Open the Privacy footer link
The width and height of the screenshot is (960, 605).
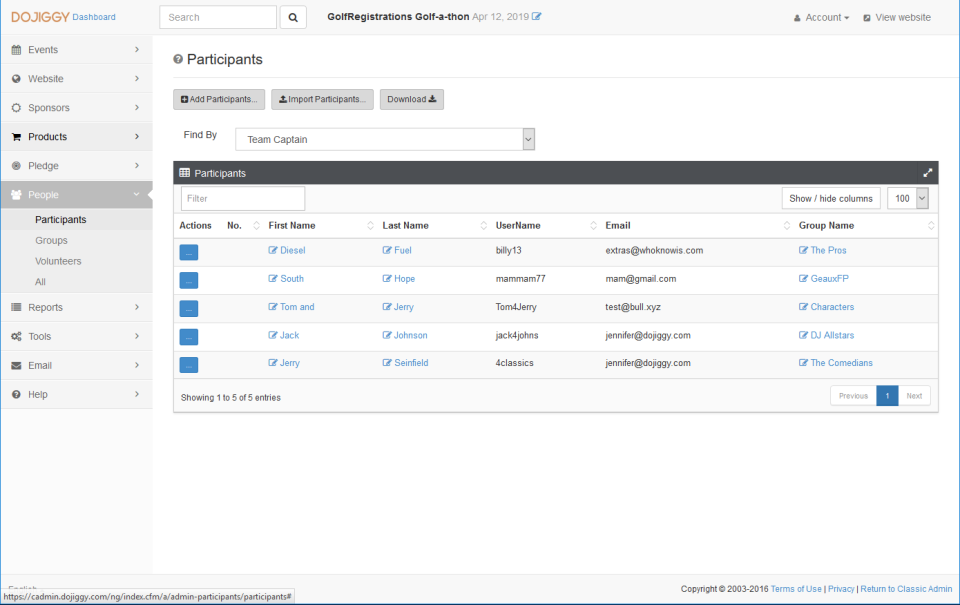(841, 588)
